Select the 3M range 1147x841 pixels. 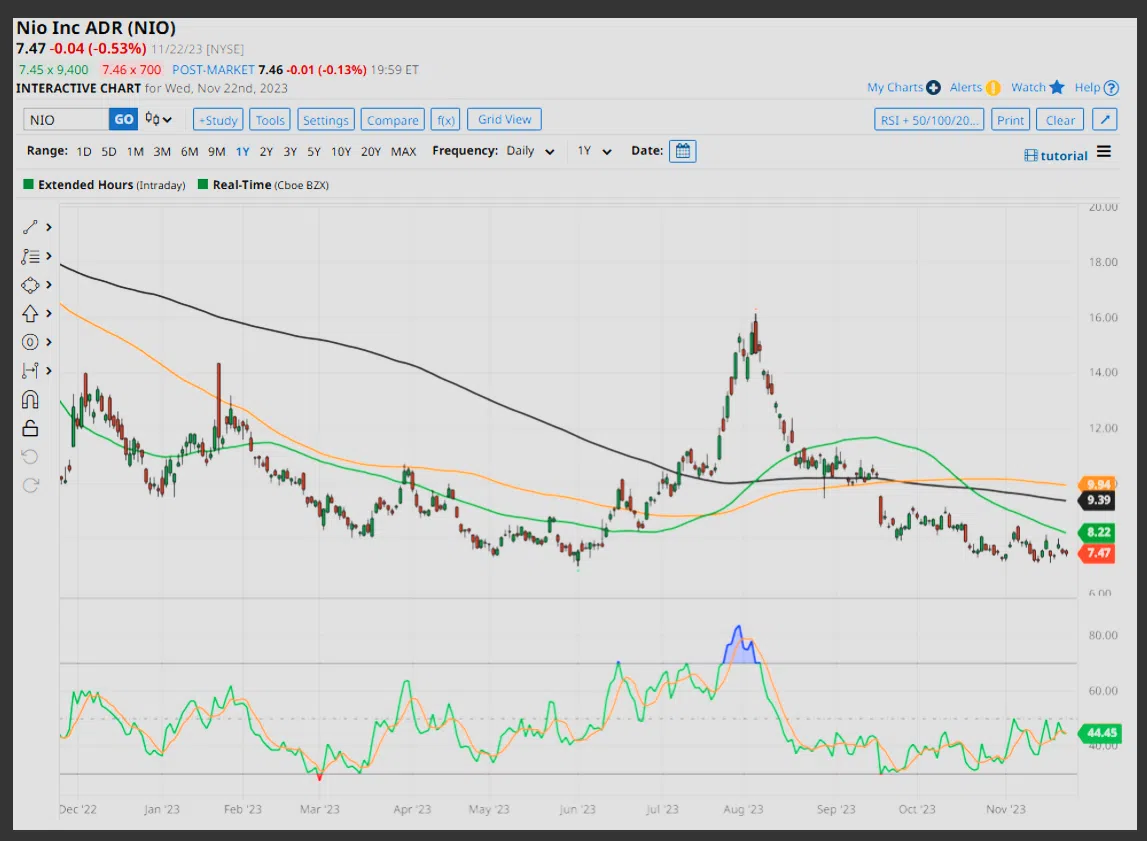coord(162,151)
